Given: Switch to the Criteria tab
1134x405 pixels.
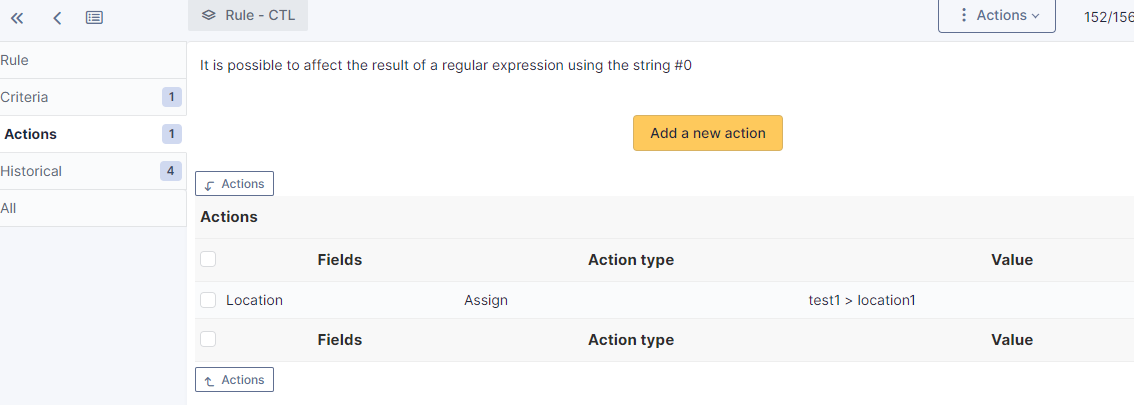Looking at the screenshot, I should pyautogui.click(x=24, y=97).
